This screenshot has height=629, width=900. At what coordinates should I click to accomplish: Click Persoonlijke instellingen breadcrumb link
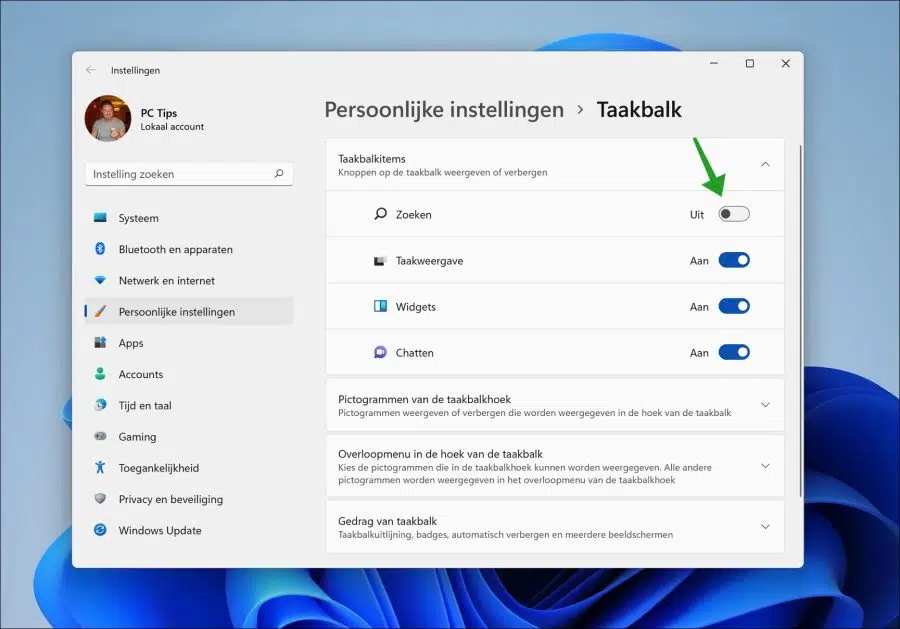tap(444, 110)
